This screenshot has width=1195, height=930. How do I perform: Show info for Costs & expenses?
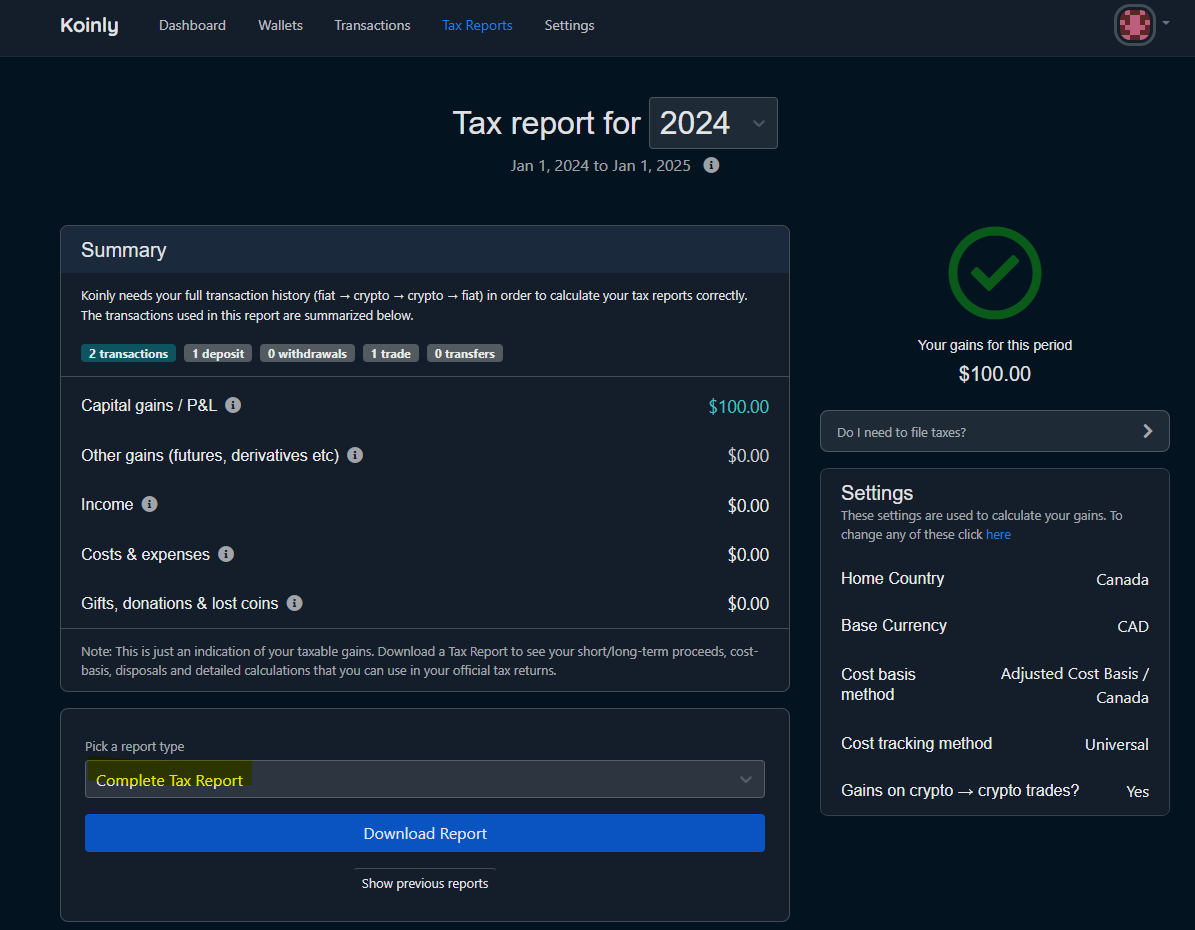tap(226, 553)
